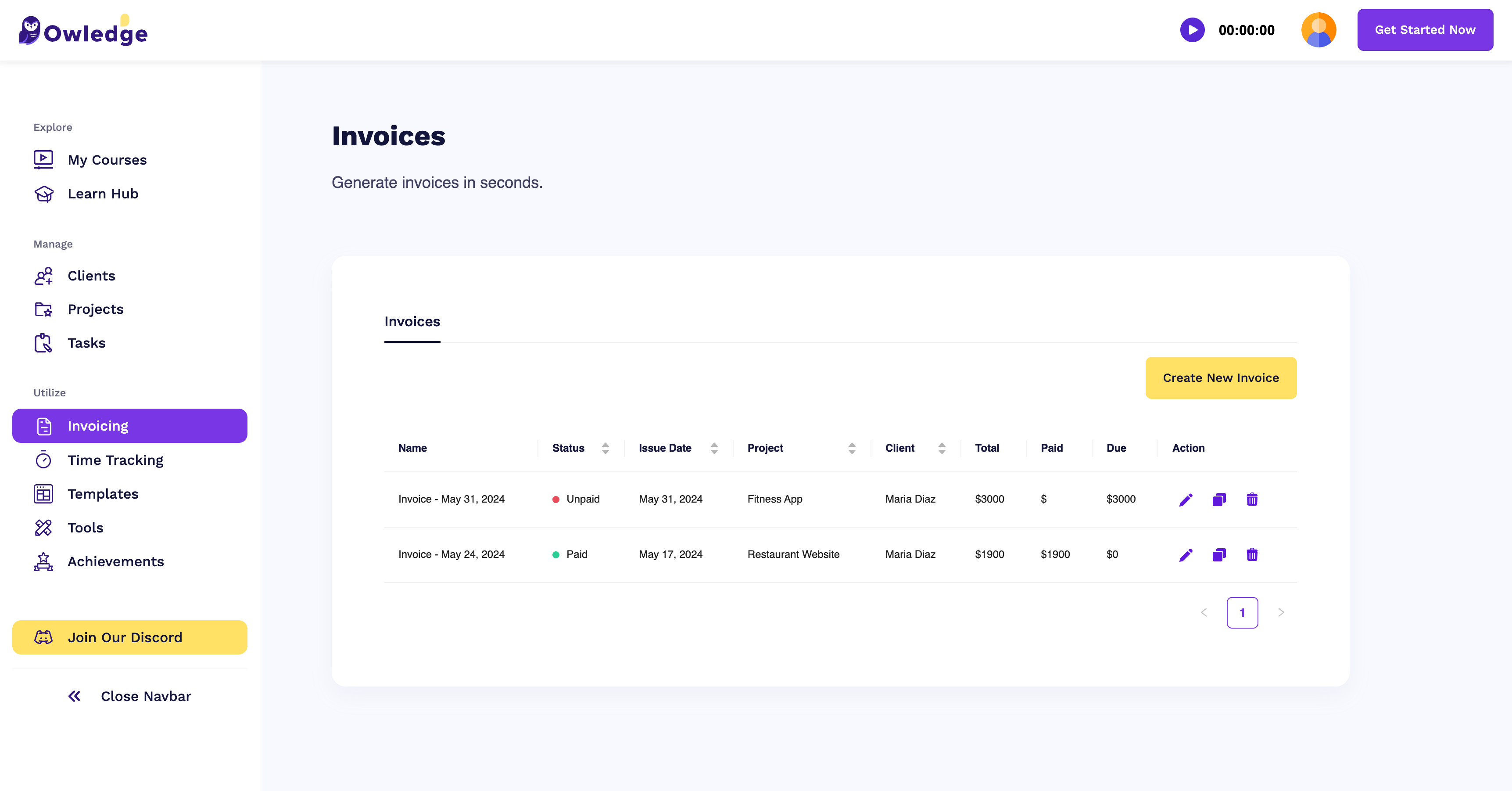Go to next page arrow in pagination

click(x=1281, y=612)
